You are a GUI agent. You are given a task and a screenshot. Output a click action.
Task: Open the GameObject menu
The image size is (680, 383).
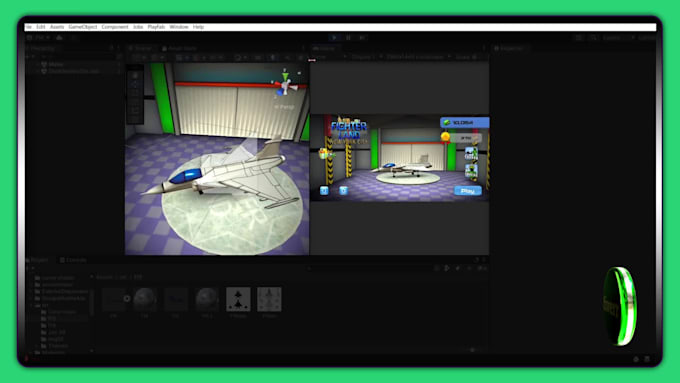tap(83, 27)
